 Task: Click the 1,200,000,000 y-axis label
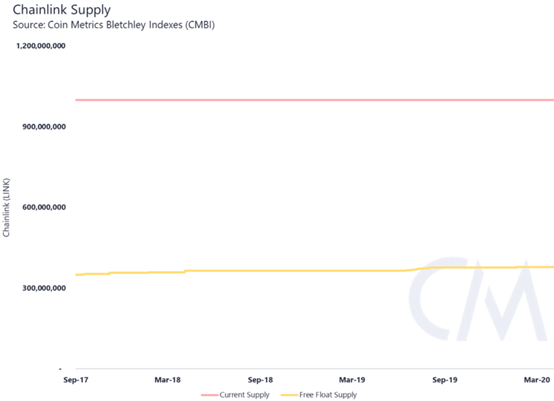click(41, 46)
